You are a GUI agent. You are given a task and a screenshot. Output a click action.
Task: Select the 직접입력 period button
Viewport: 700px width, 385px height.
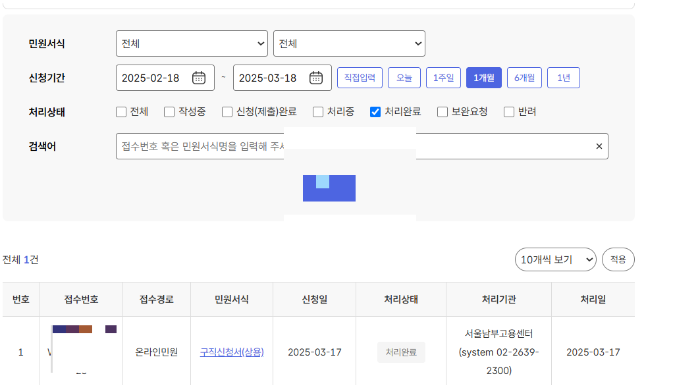click(360, 78)
